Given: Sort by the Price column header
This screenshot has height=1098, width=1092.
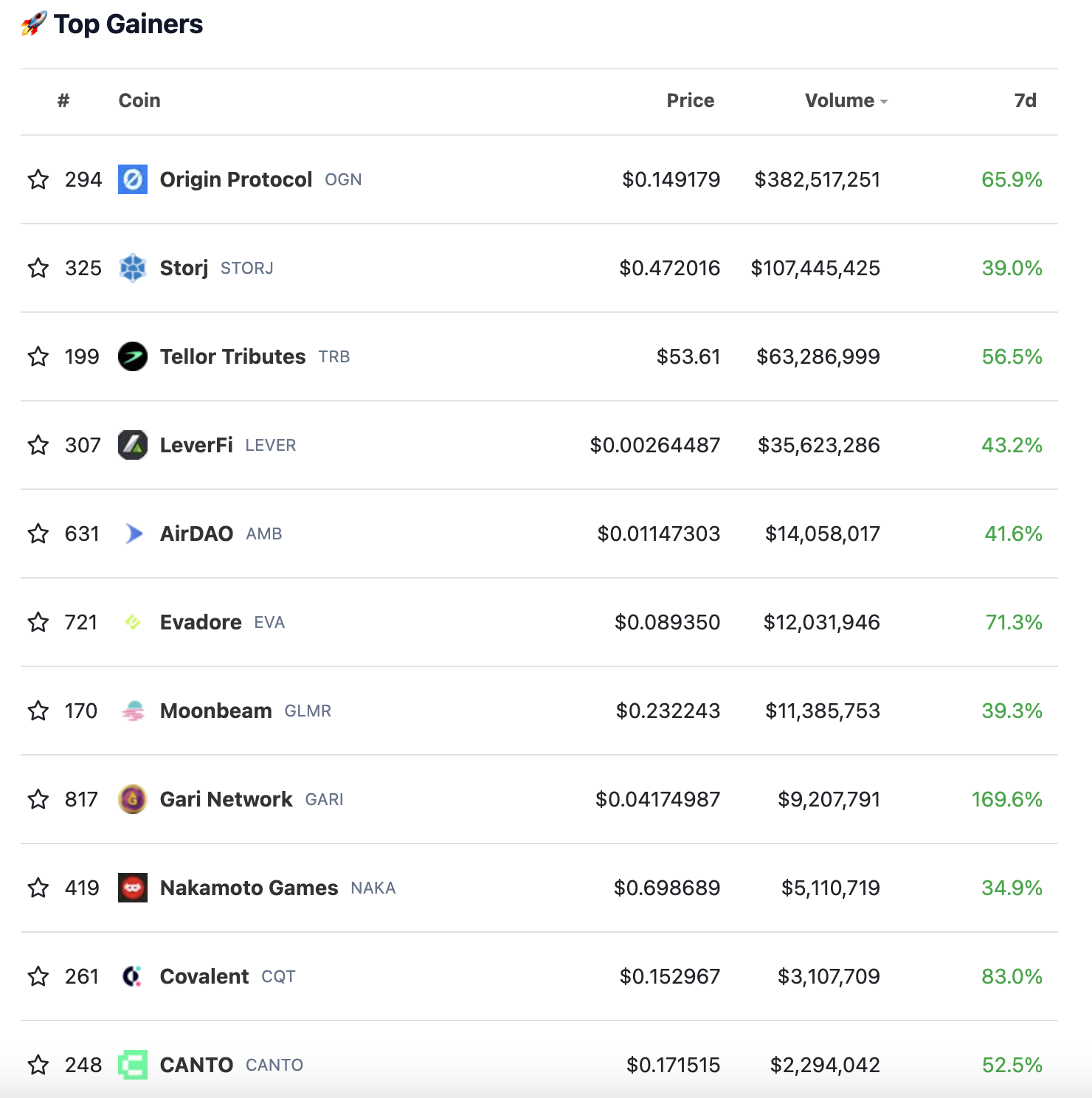Looking at the screenshot, I should coord(690,100).
